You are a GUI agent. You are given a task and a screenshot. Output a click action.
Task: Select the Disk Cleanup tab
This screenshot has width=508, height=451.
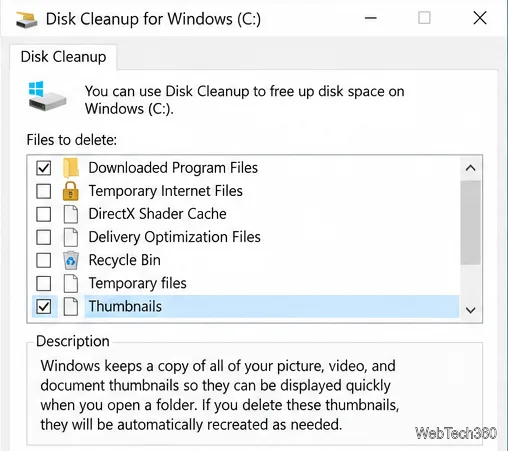point(63,57)
